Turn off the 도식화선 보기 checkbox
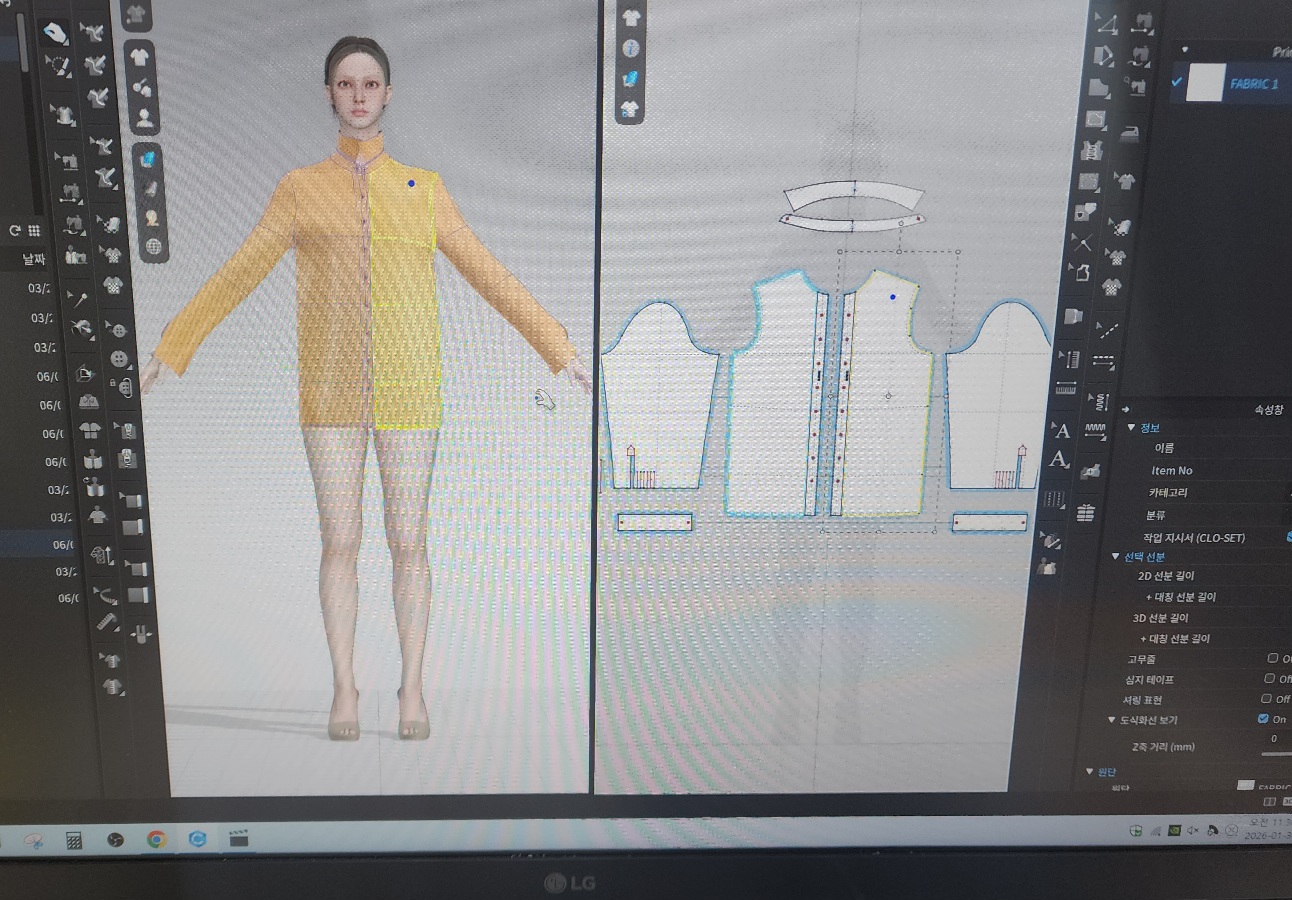1292x900 pixels. (x=1263, y=719)
